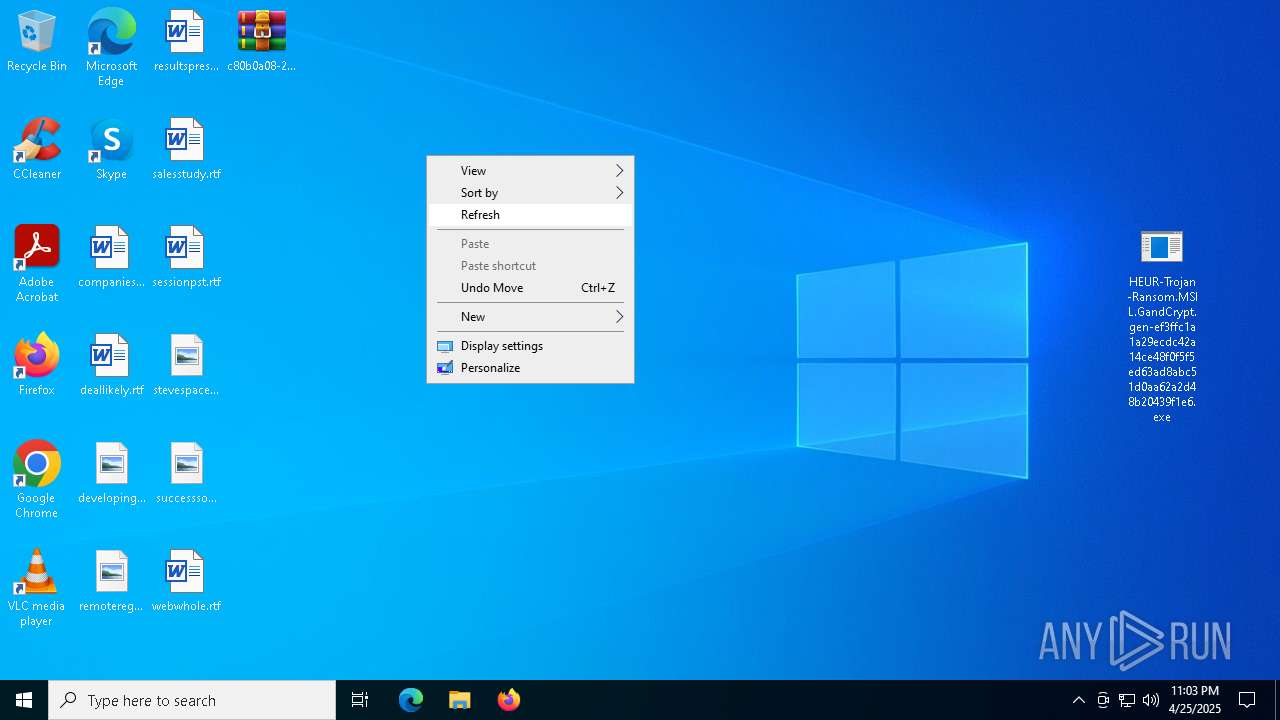Select the resultspres Word document icon
The width and height of the screenshot is (1280, 720).
[x=186, y=42]
